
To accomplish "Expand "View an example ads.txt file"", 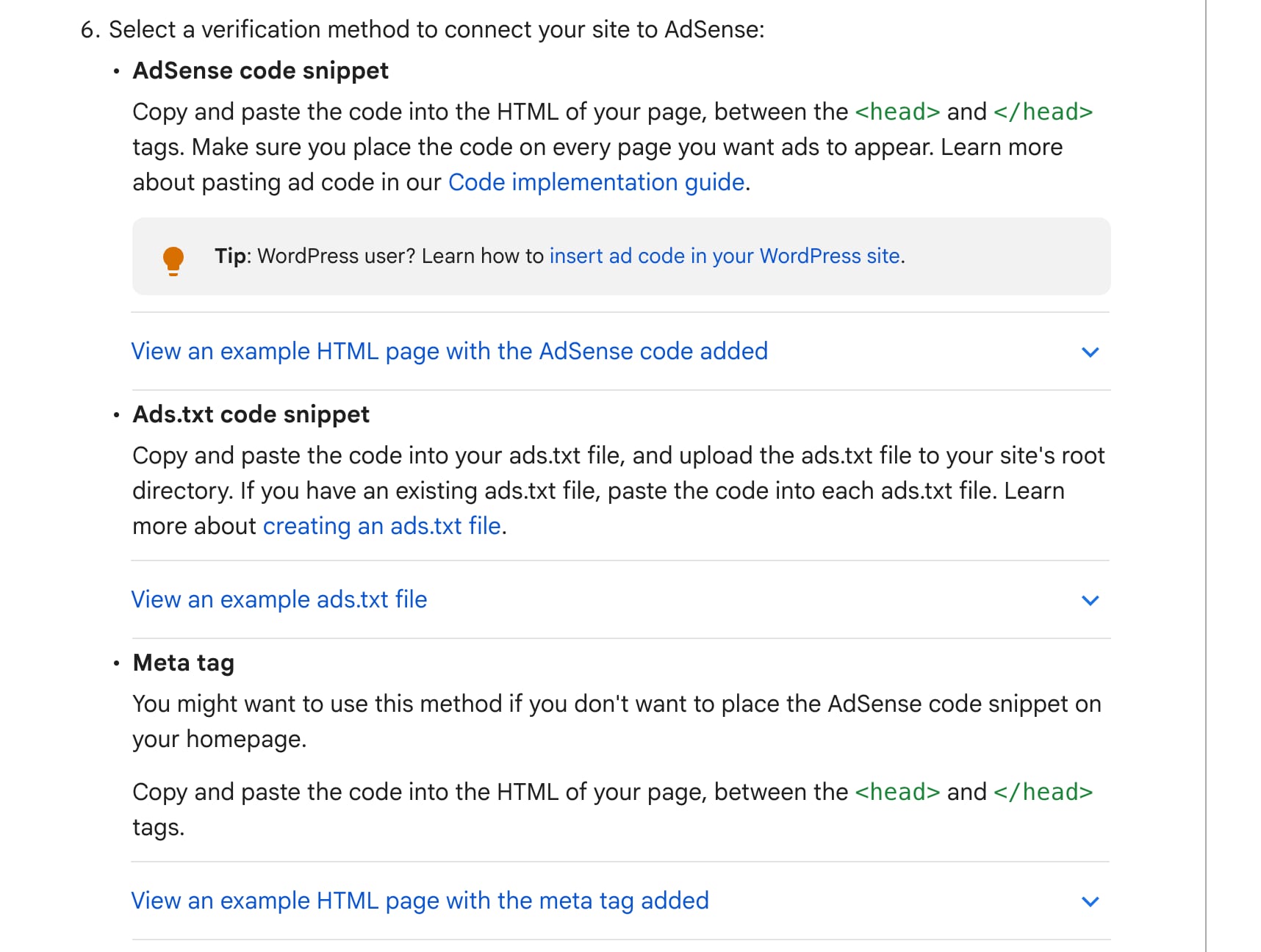I will [279, 599].
